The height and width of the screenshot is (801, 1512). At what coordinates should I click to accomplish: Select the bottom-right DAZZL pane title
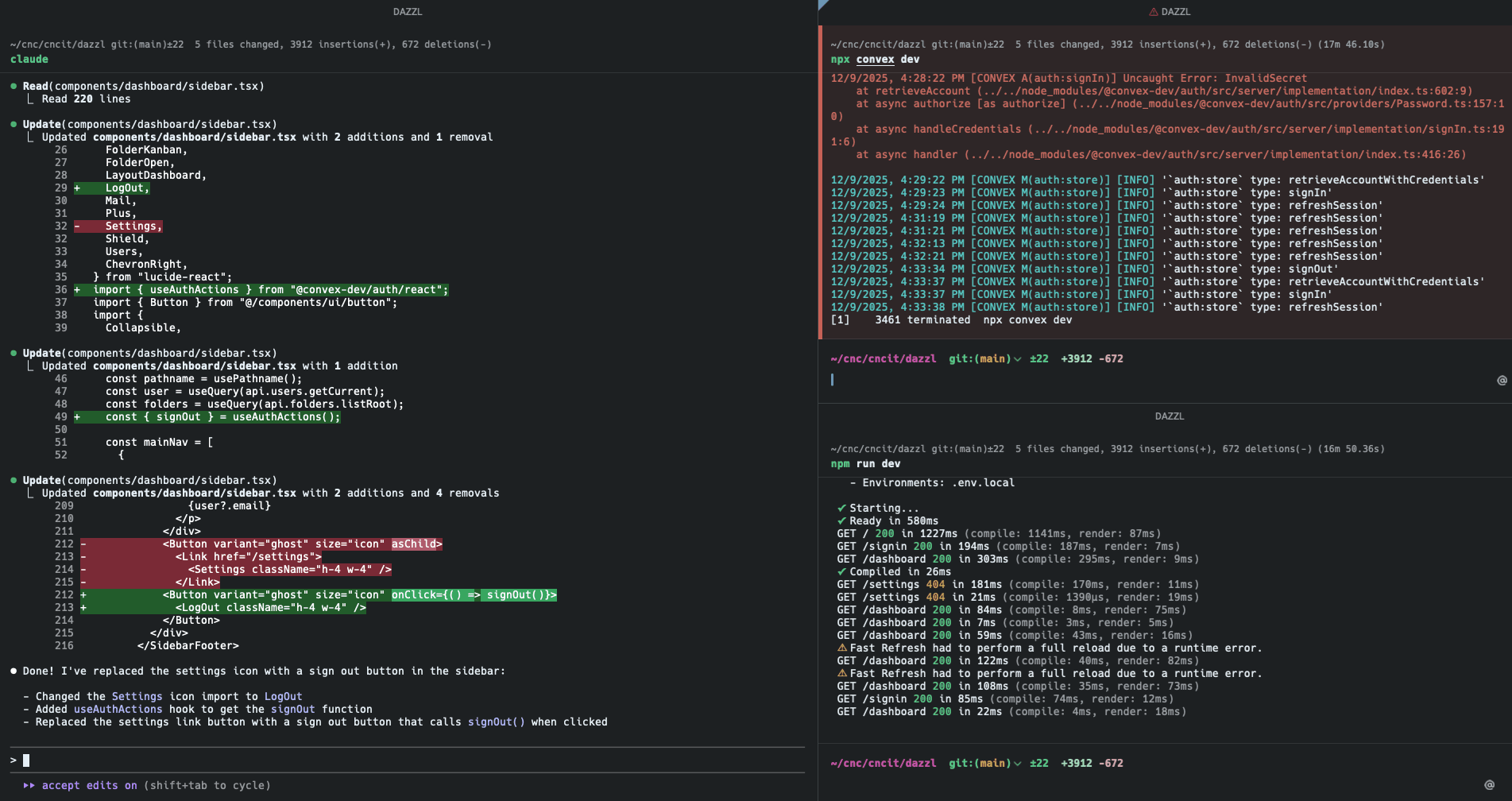click(x=1169, y=416)
